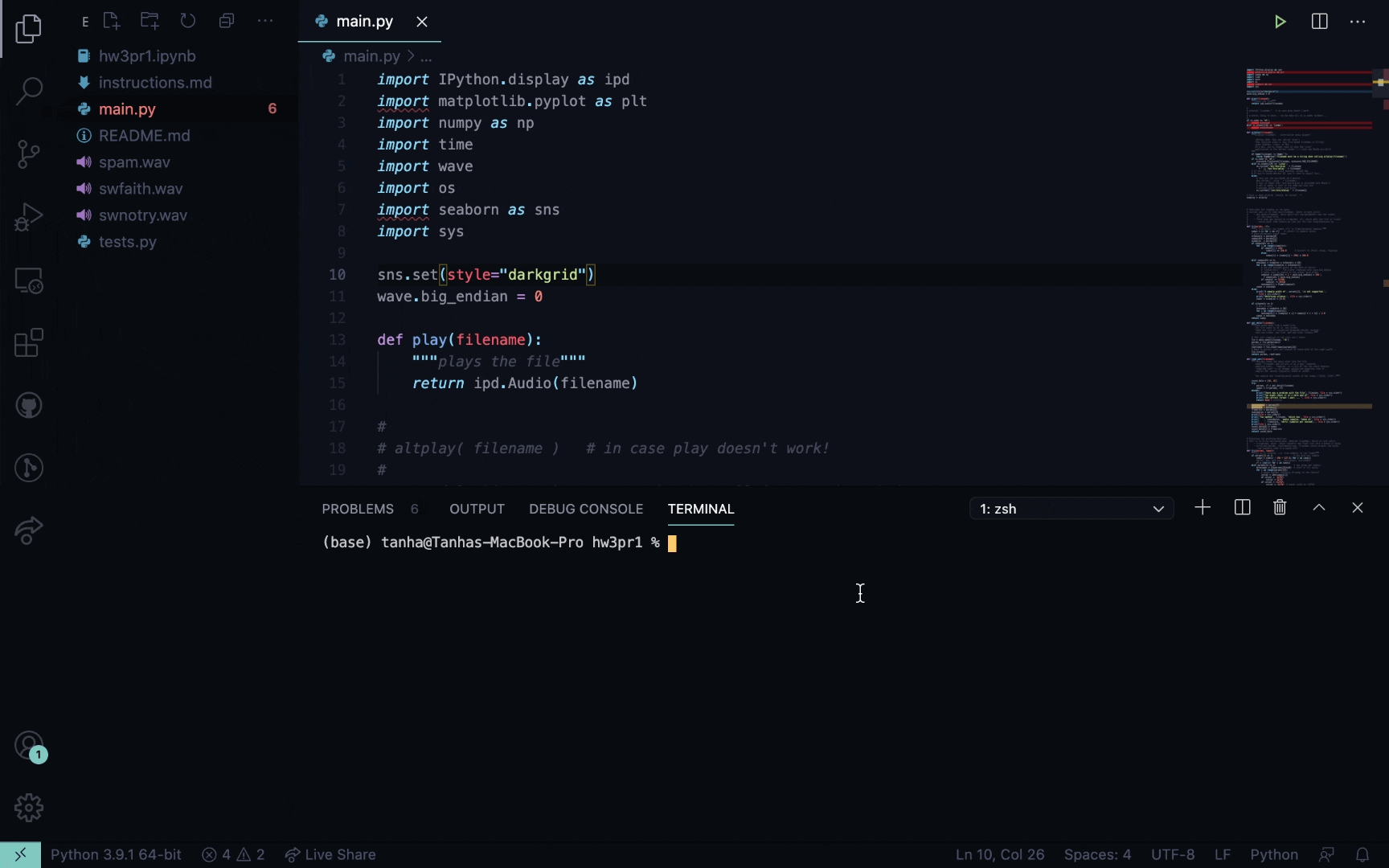Open the terminal selector dropdown '1: zsh'
Viewport: 1389px width, 868px height.
click(x=1071, y=509)
